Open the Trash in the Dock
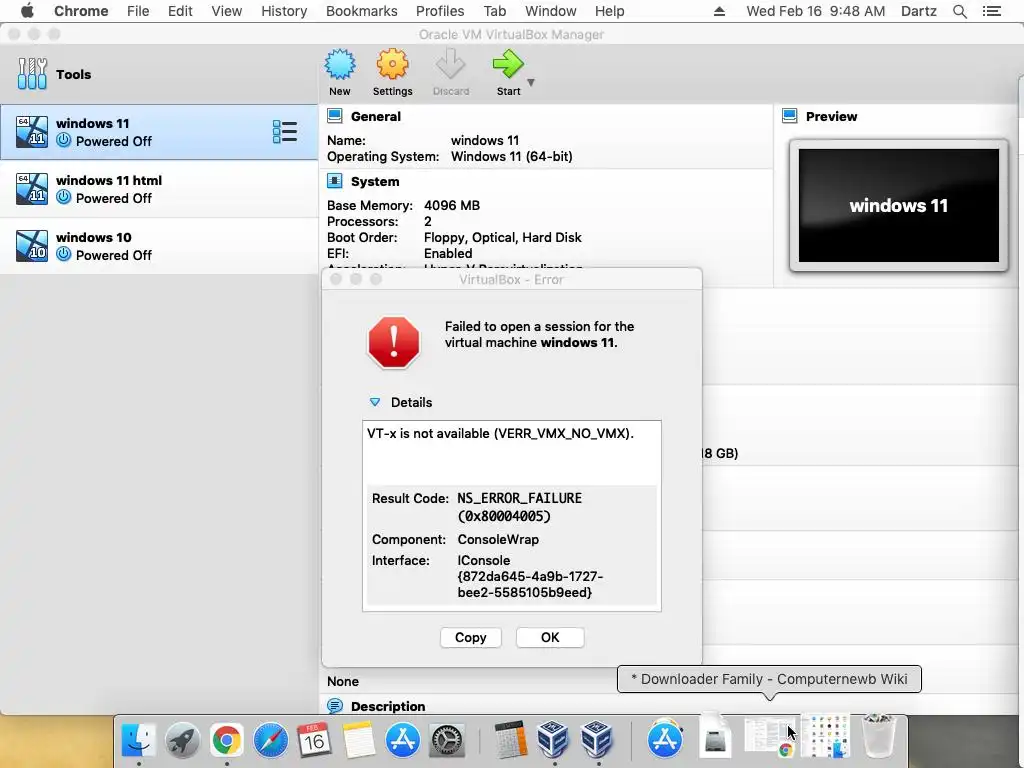The image size is (1024, 768). (x=878, y=737)
